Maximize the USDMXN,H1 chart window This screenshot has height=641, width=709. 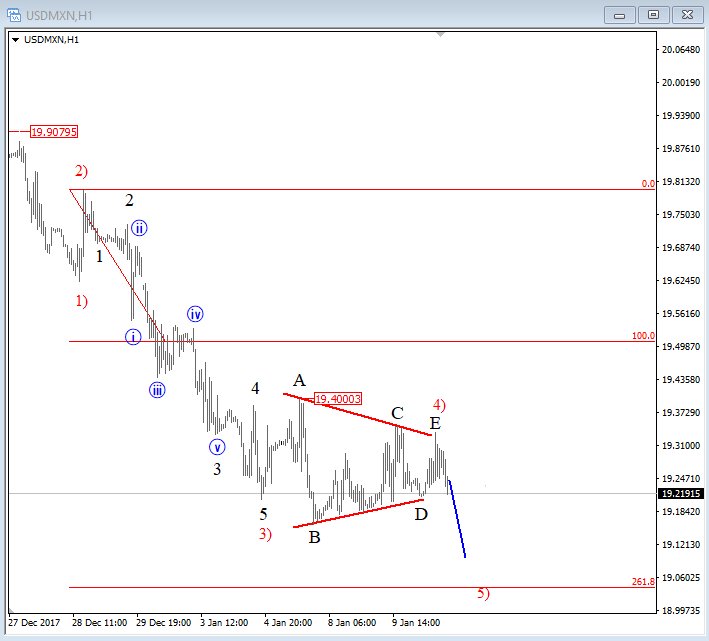pos(653,15)
